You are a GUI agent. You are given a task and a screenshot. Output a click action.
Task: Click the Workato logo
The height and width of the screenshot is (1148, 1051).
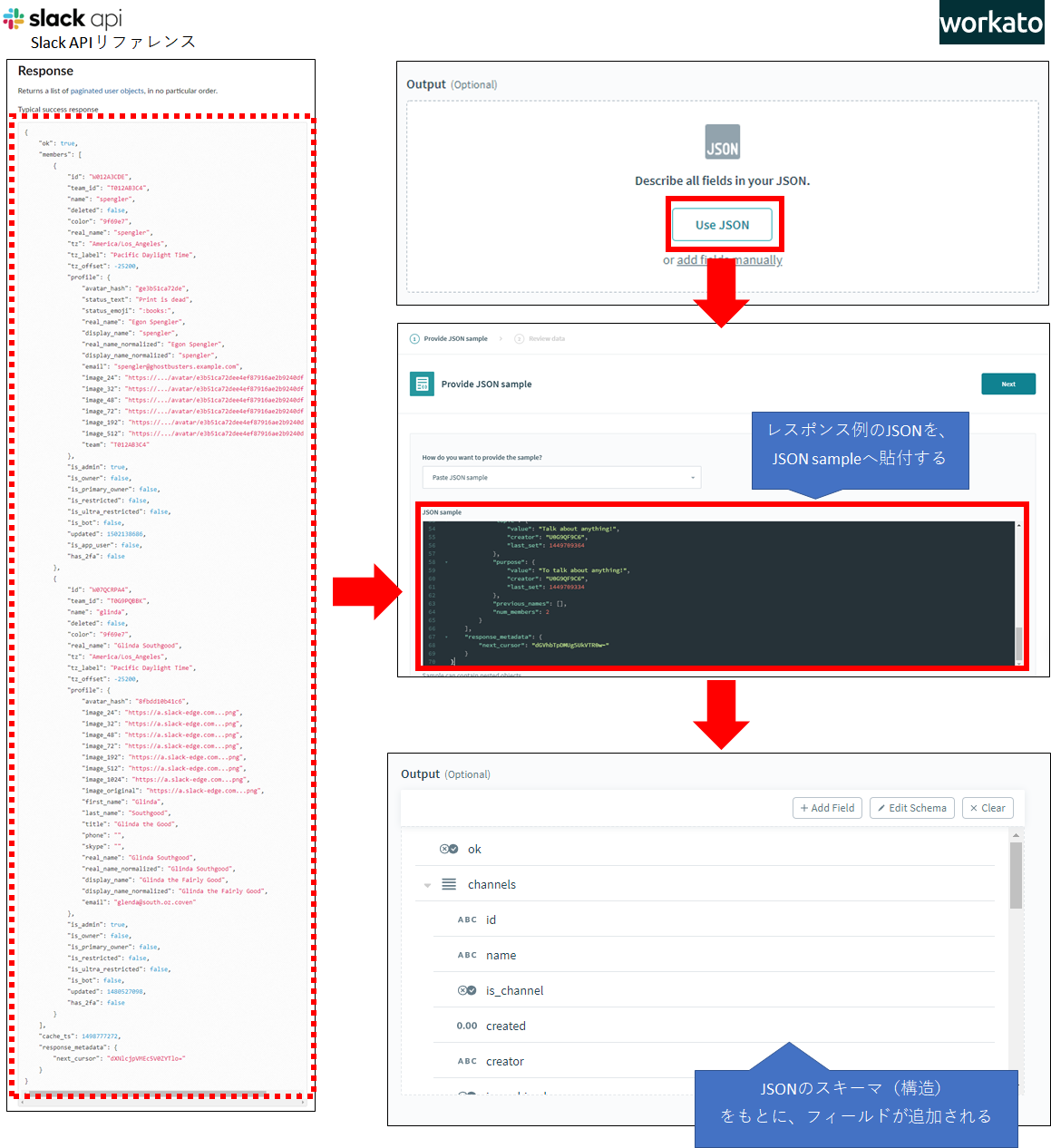[x=991, y=22]
